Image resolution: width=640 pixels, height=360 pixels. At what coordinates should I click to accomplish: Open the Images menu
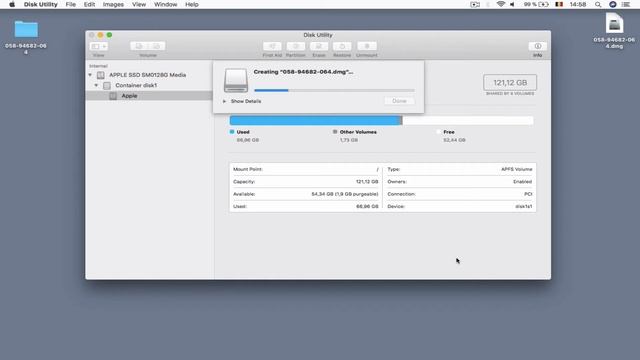(x=113, y=4)
